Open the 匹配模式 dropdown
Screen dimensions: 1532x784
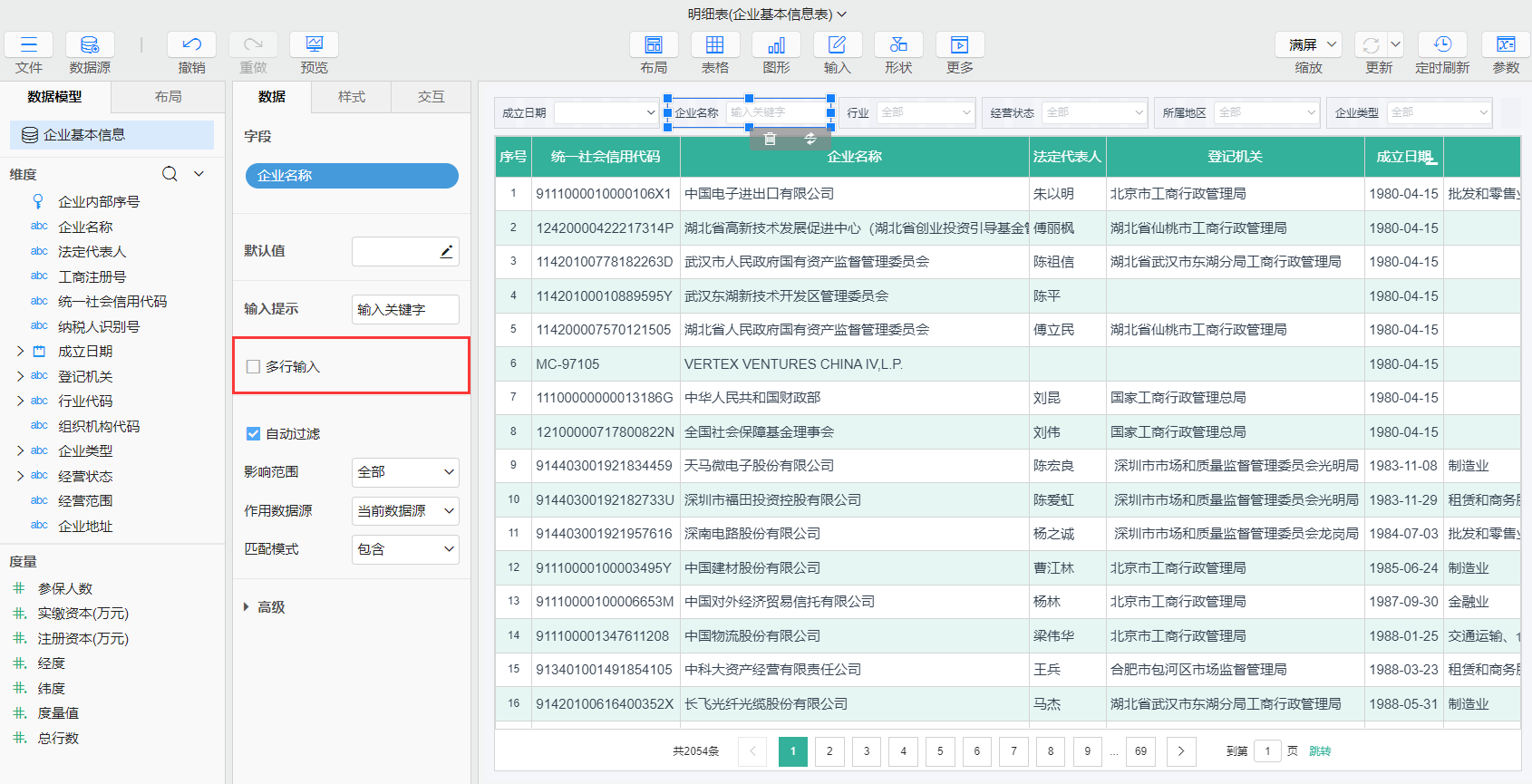(405, 549)
